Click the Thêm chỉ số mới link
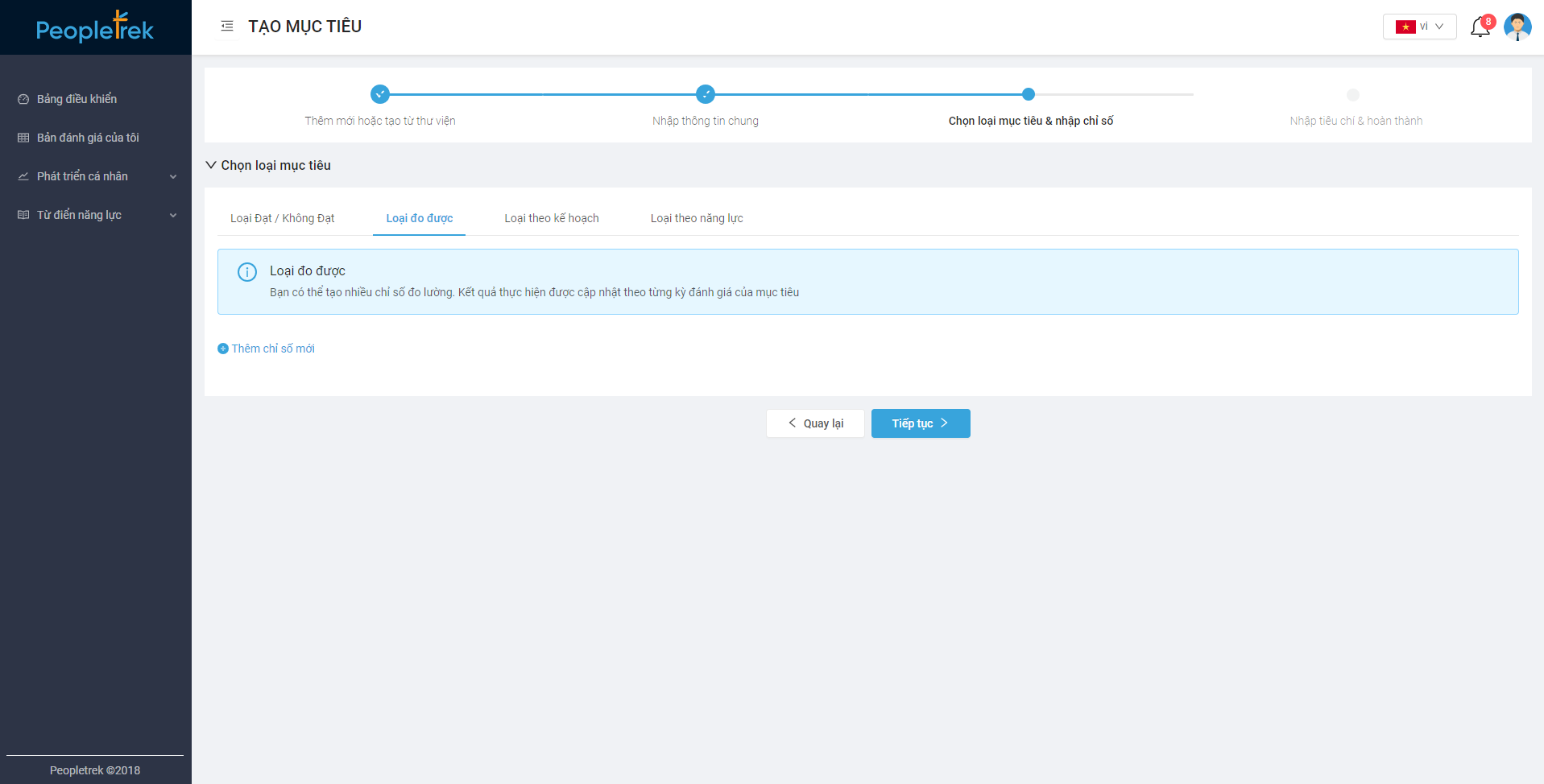 [x=273, y=349]
